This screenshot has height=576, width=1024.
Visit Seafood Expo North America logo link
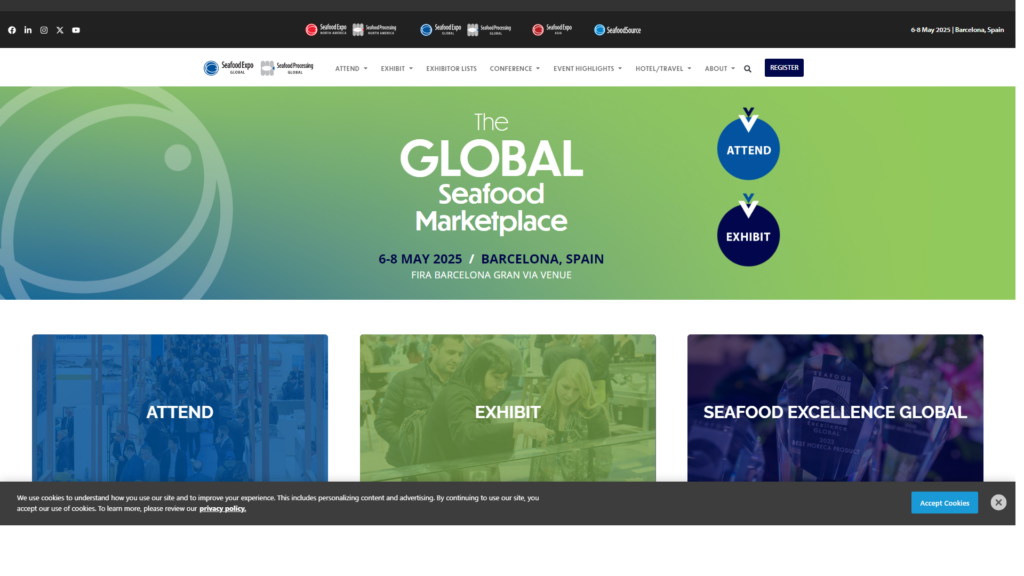pos(326,29)
